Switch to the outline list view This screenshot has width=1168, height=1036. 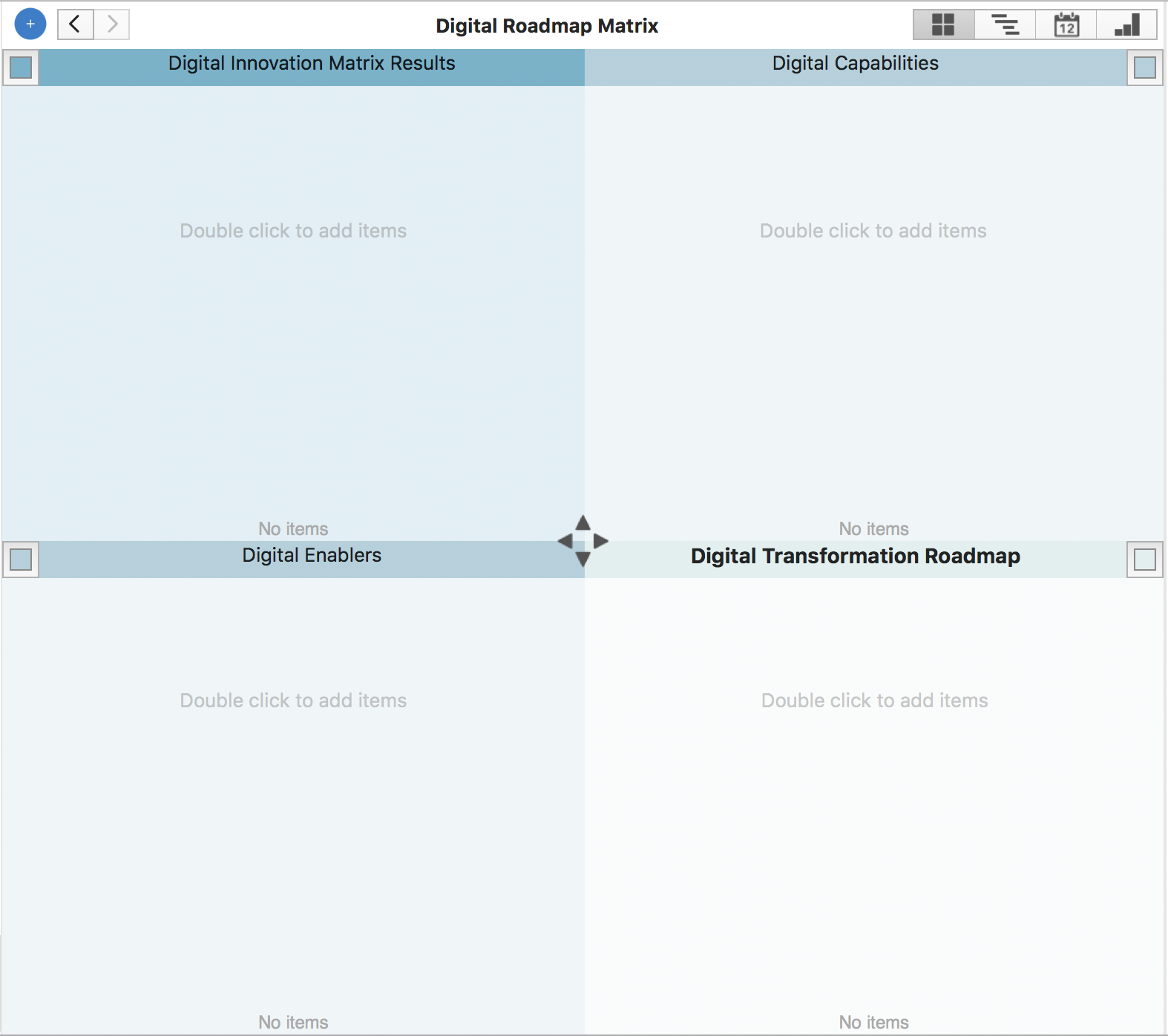tap(1005, 24)
